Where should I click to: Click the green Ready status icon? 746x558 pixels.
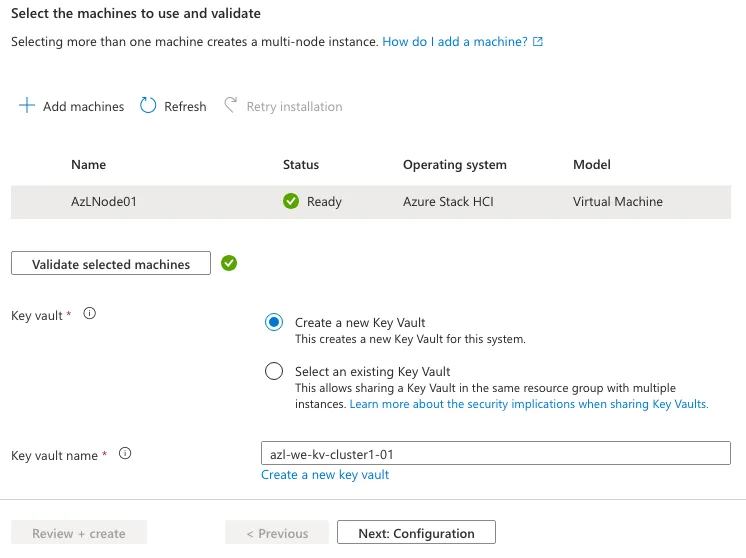(291, 201)
